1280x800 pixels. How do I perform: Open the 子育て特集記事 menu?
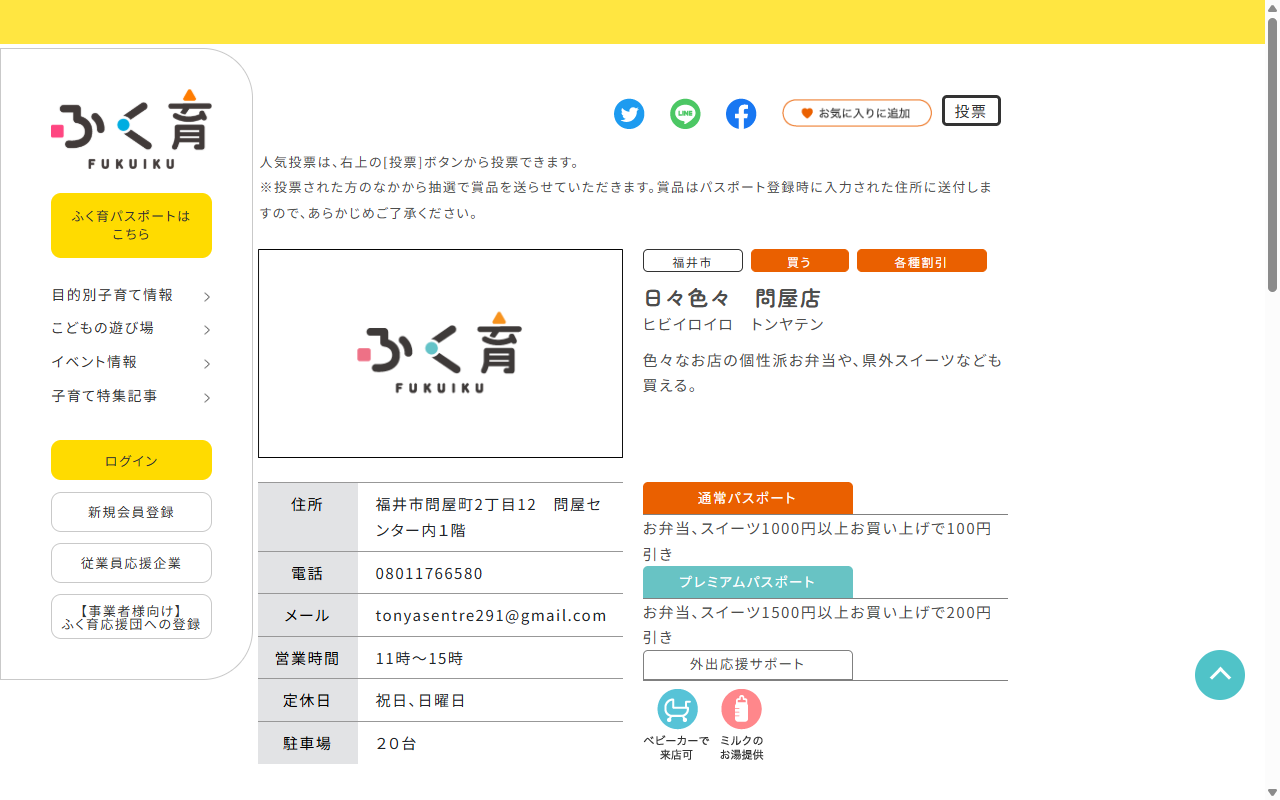[104, 396]
